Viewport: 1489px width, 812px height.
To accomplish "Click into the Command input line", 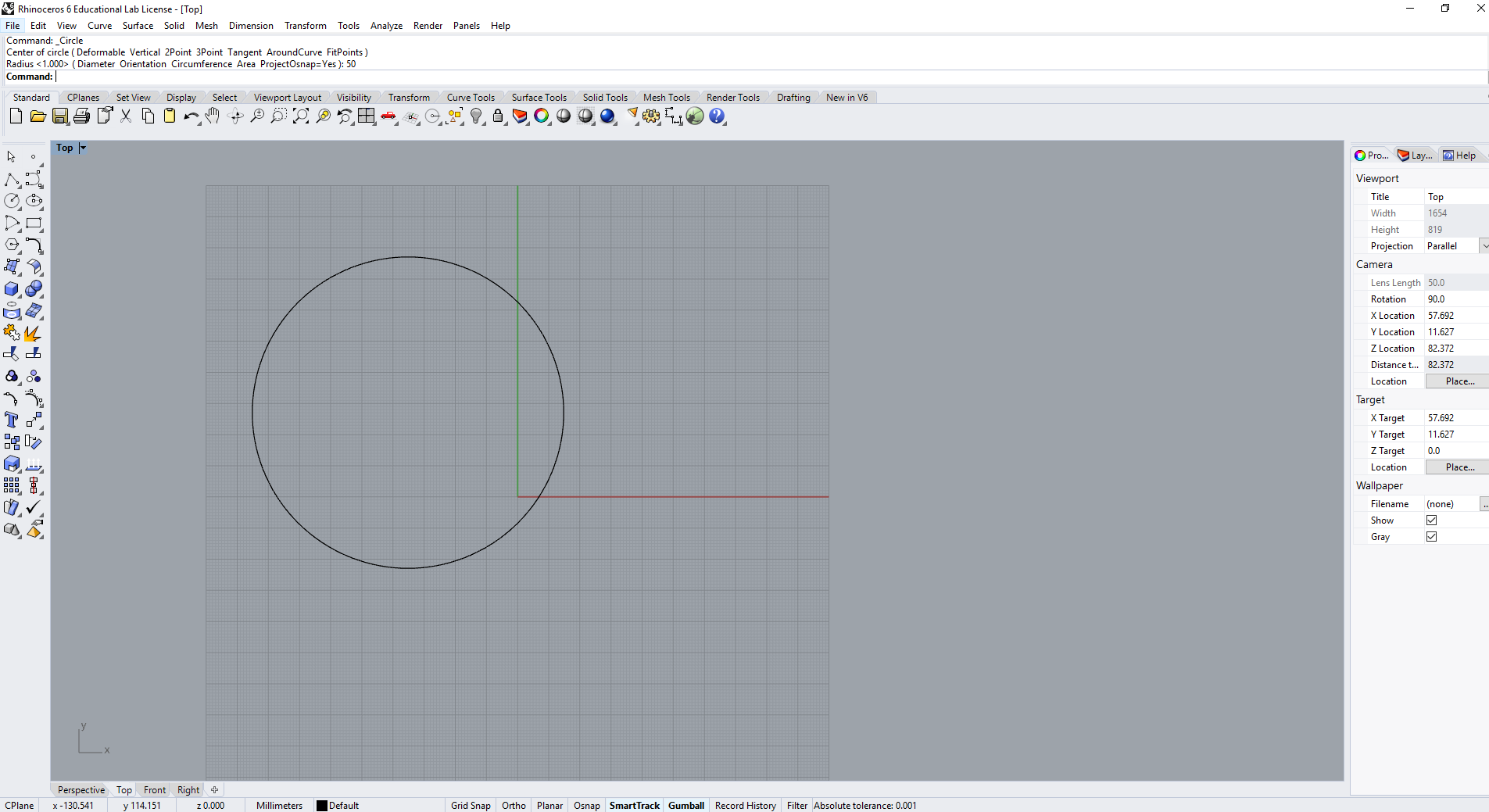I will (x=770, y=77).
